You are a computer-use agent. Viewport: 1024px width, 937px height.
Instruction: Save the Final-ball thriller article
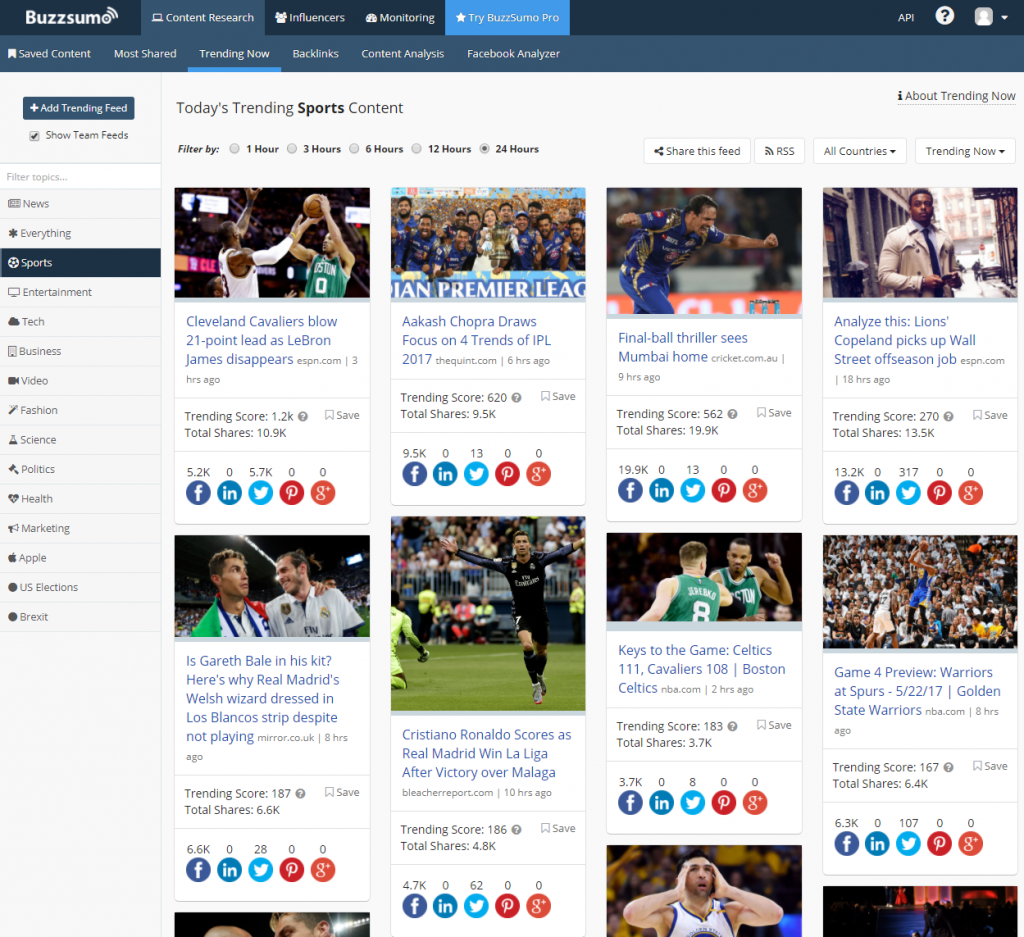[775, 413]
